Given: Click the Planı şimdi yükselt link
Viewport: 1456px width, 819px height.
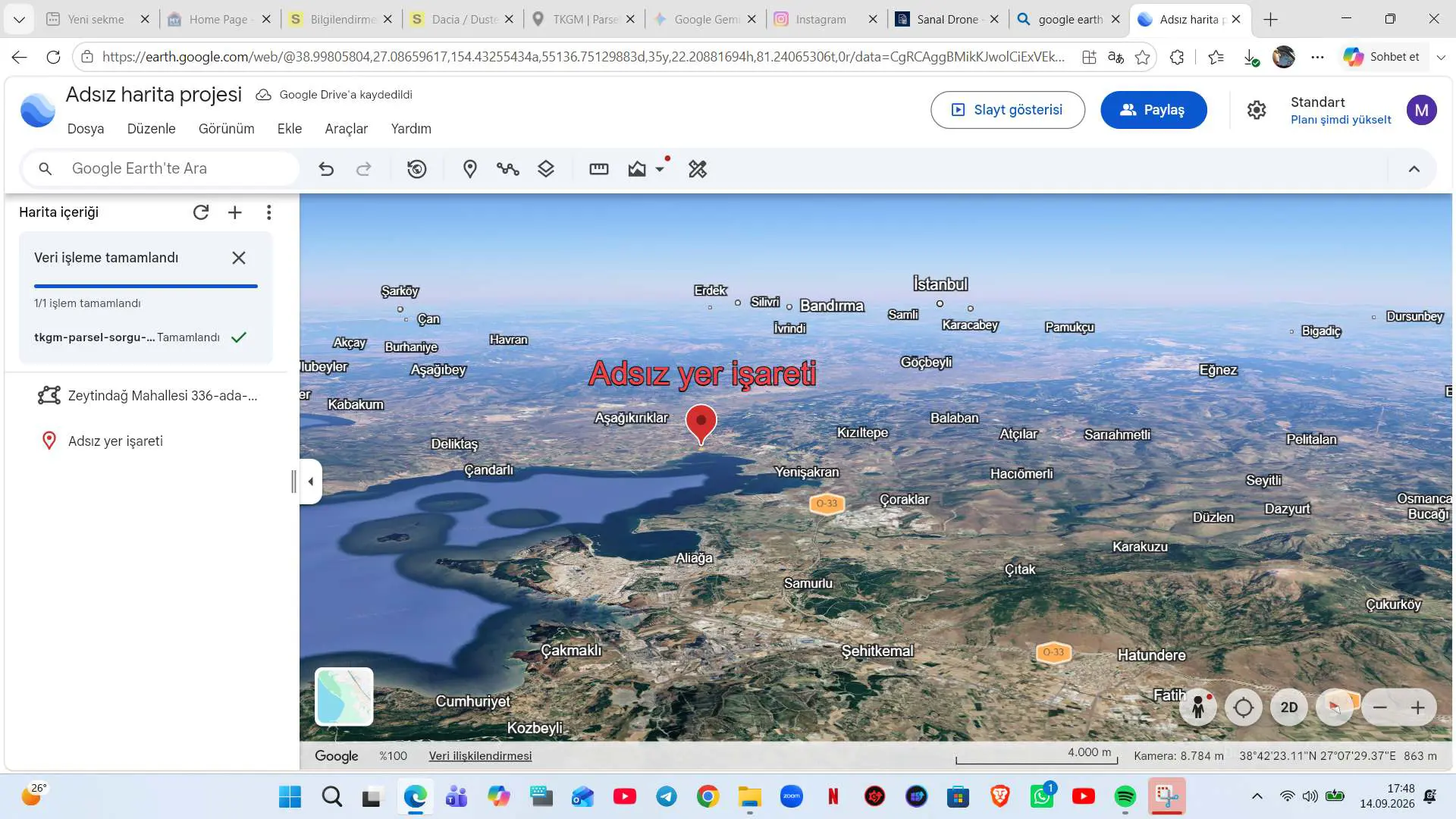Looking at the screenshot, I should (x=1341, y=120).
